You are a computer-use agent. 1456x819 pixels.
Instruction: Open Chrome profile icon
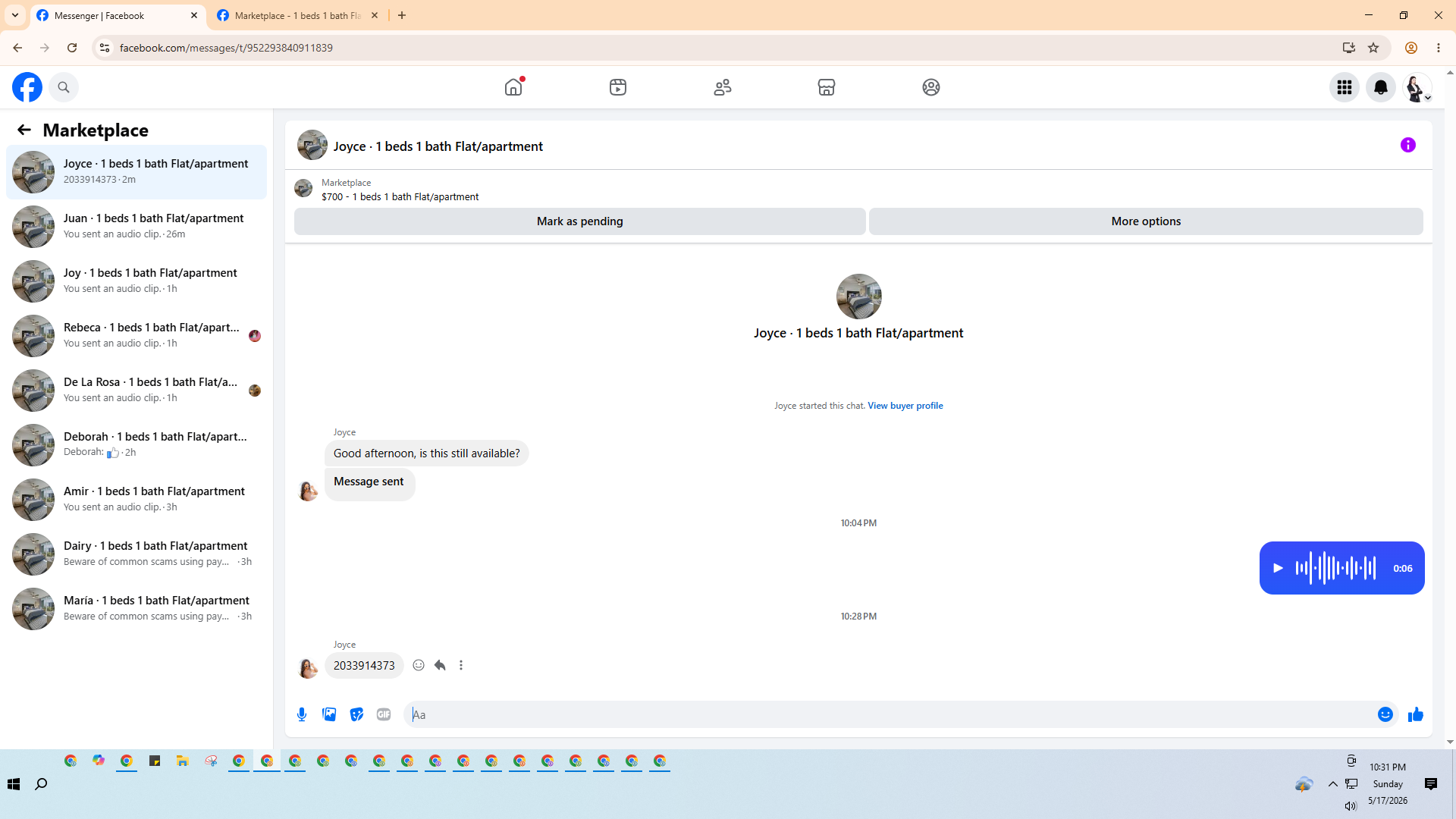[1411, 48]
